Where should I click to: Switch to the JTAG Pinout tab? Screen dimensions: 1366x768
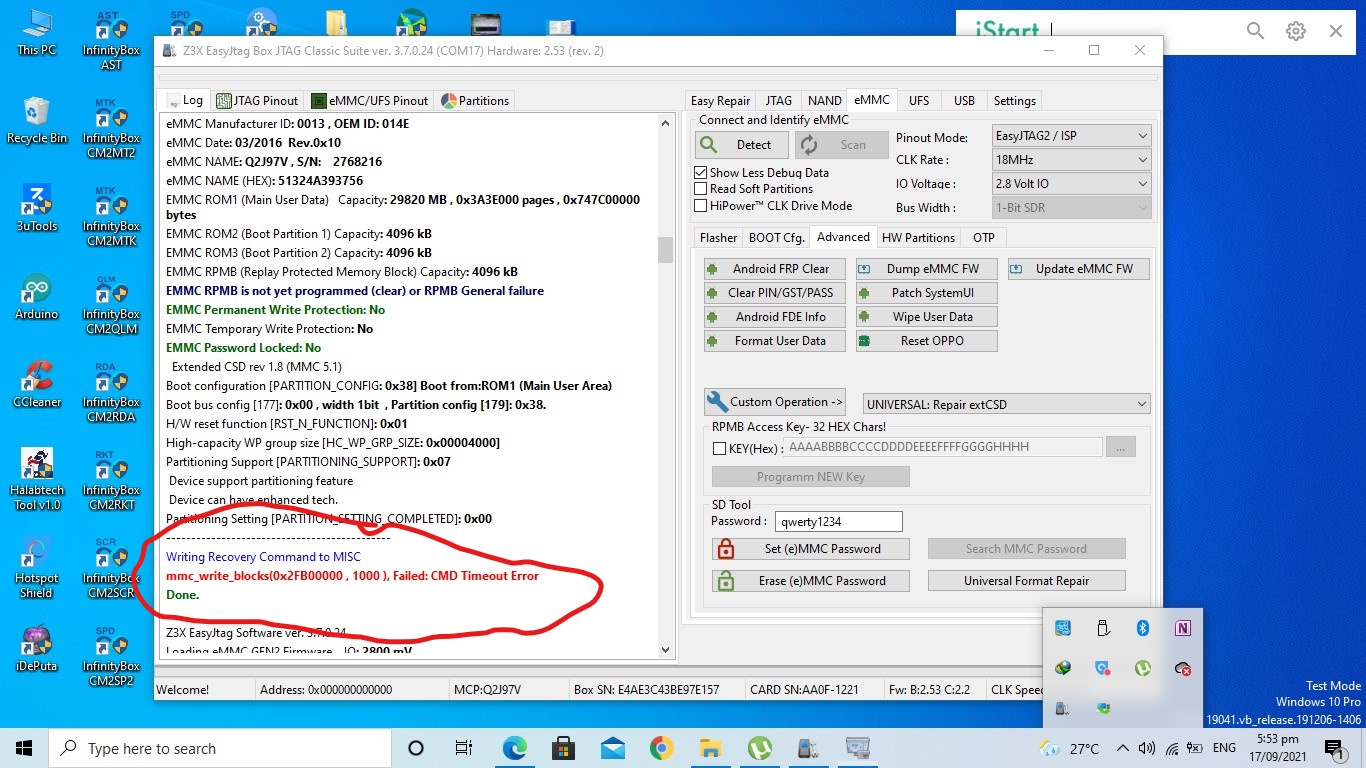pyautogui.click(x=258, y=101)
